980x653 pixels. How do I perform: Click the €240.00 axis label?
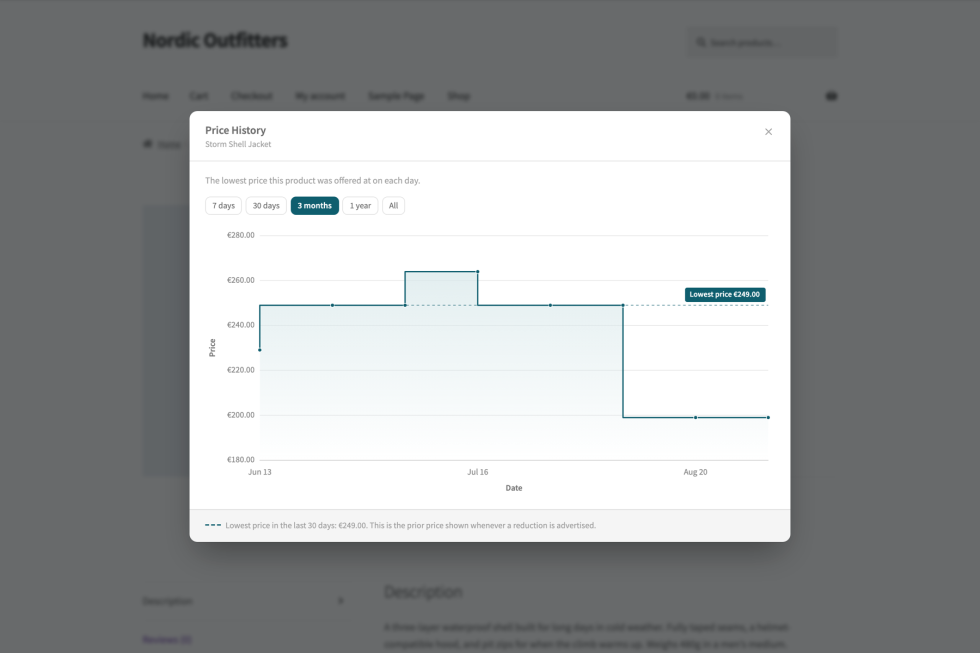241,325
